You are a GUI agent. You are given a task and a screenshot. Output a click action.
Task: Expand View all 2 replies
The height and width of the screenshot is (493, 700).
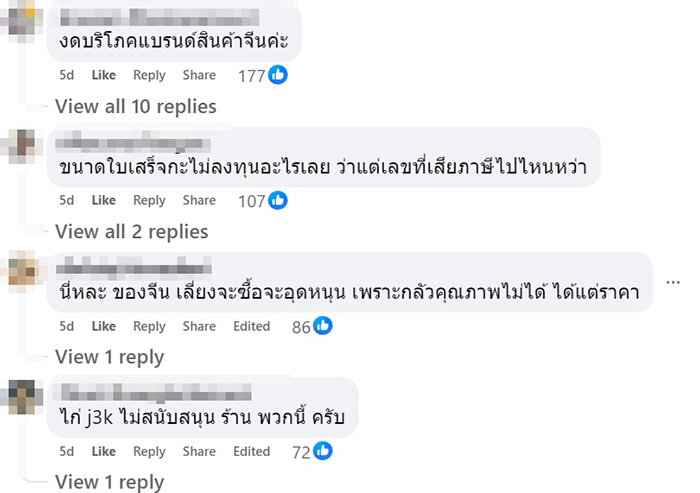[131, 232]
